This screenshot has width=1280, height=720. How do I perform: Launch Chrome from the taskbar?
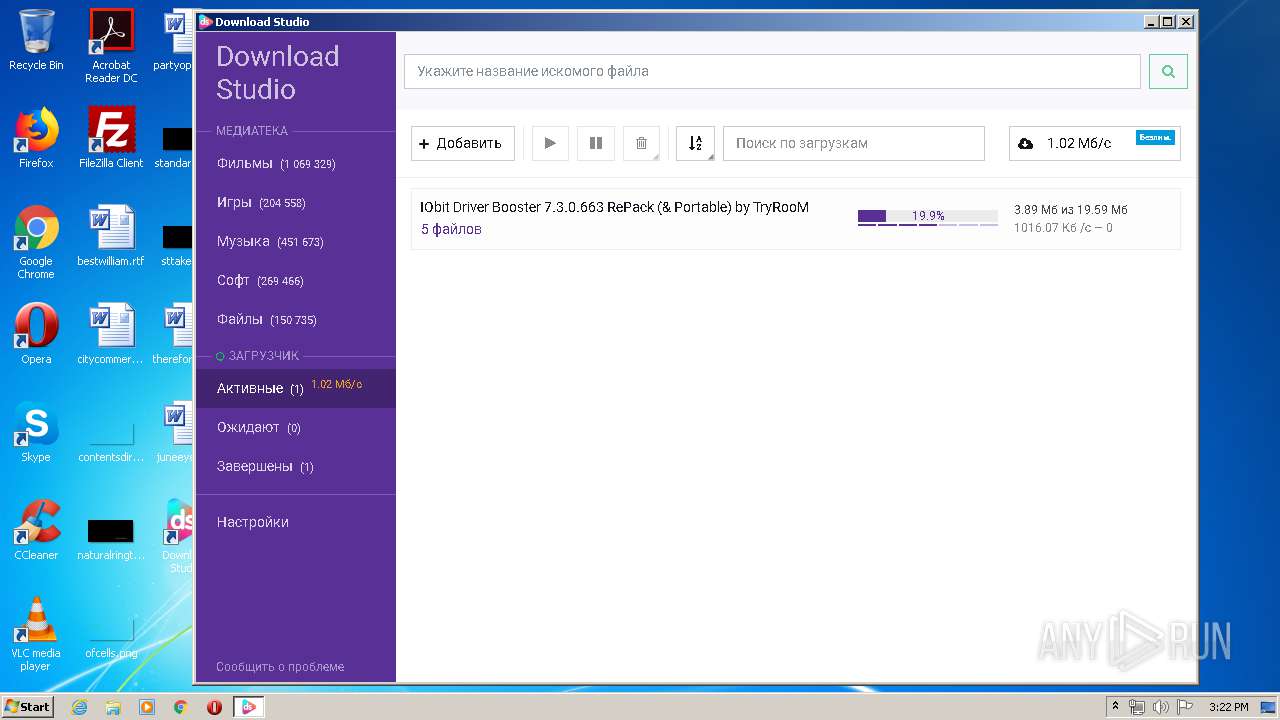181,707
